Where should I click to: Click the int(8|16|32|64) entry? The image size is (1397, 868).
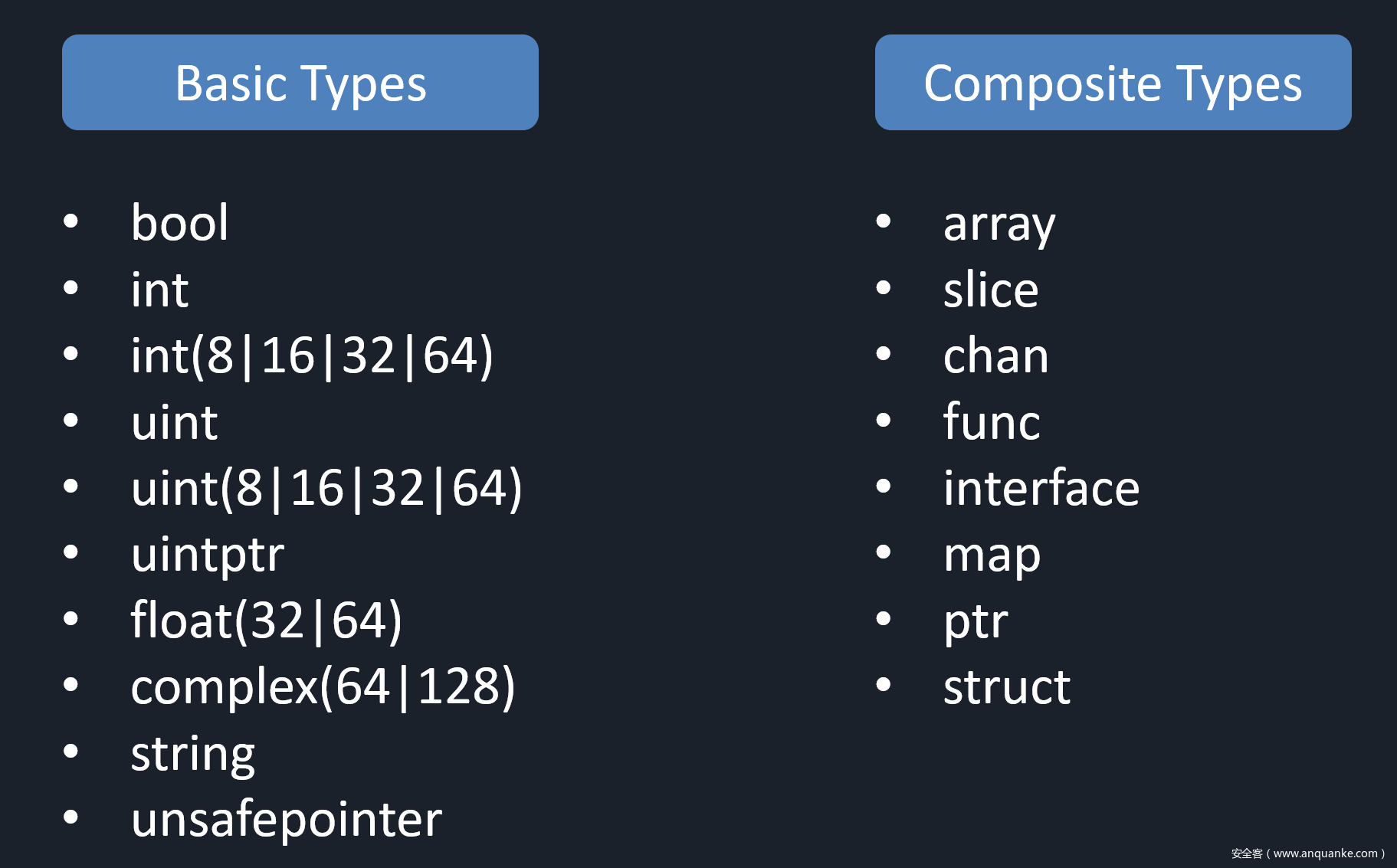tap(312, 356)
